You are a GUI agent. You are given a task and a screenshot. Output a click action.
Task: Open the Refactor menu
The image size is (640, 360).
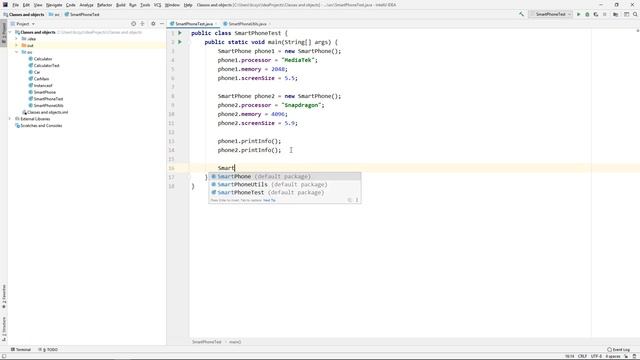104,5
